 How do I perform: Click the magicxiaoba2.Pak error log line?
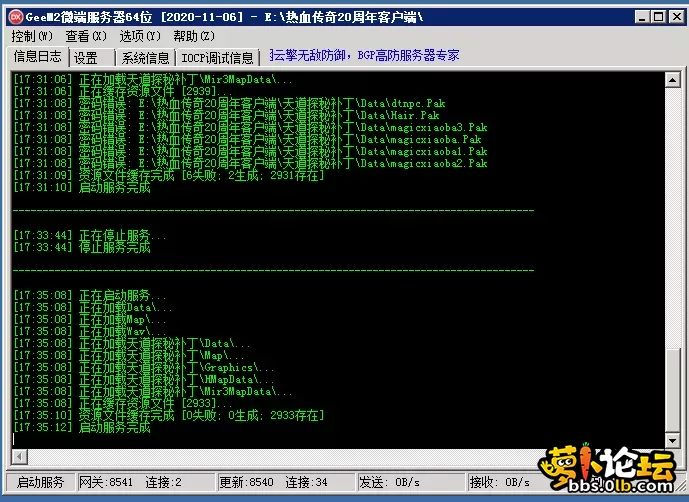click(250, 163)
